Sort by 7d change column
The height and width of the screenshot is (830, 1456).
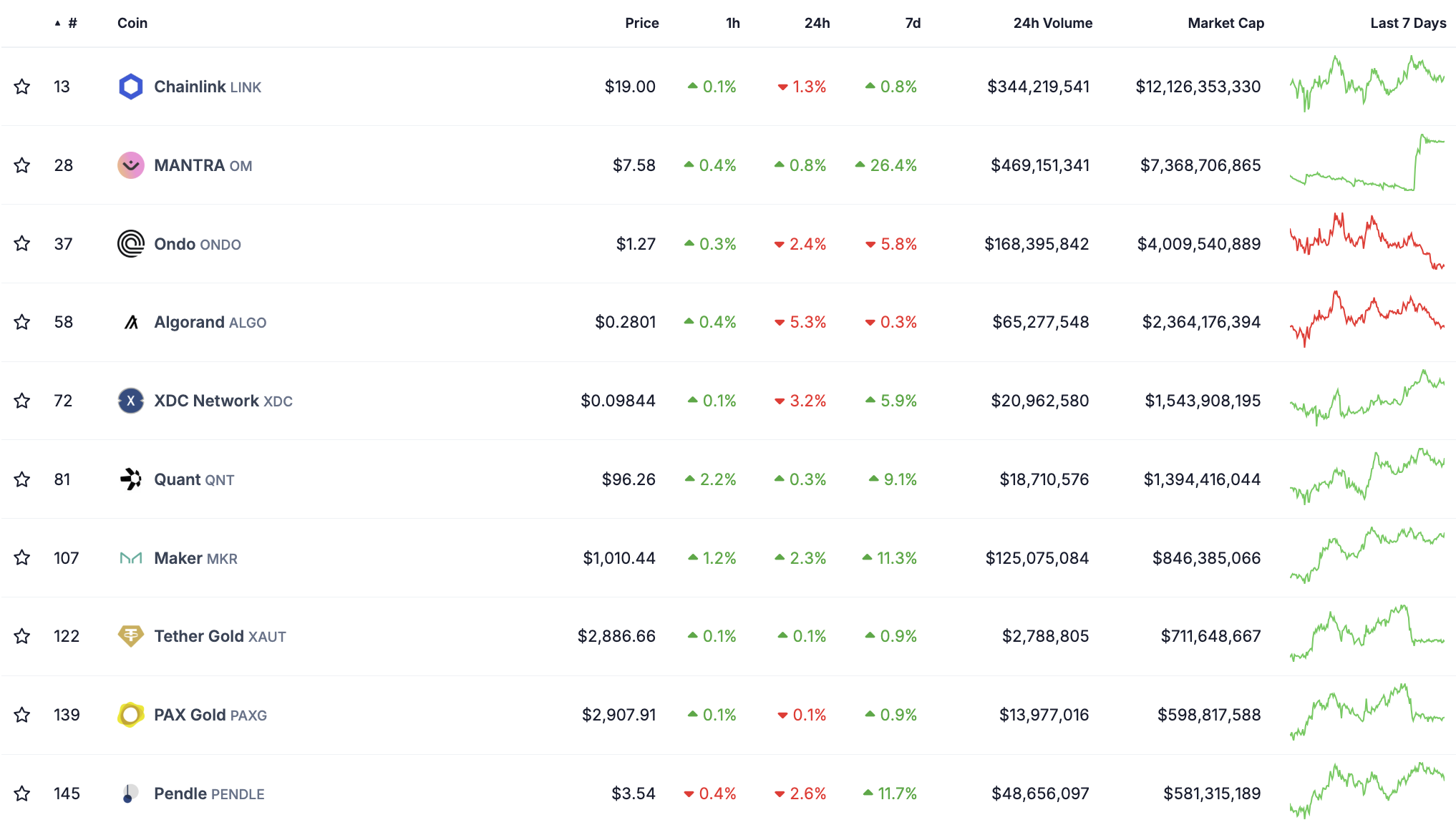[x=913, y=23]
